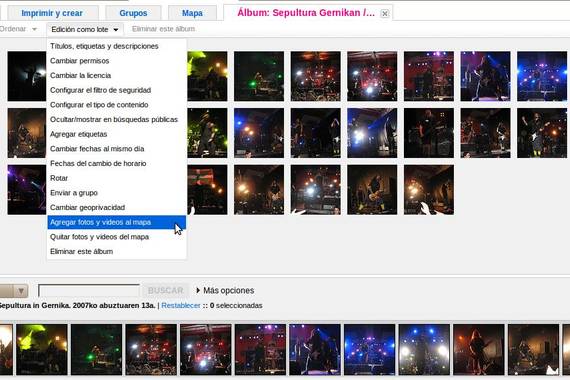The image size is (570, 380).
Task: Switch to the Grupos tab
Action: coord(133,13)
